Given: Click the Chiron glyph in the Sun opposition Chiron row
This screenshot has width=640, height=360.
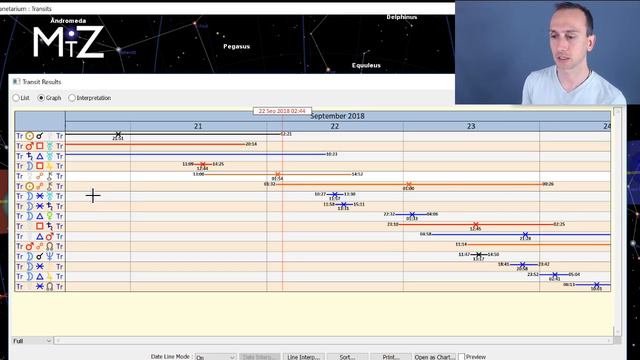Looking at the screenshot, I should 49,186.
